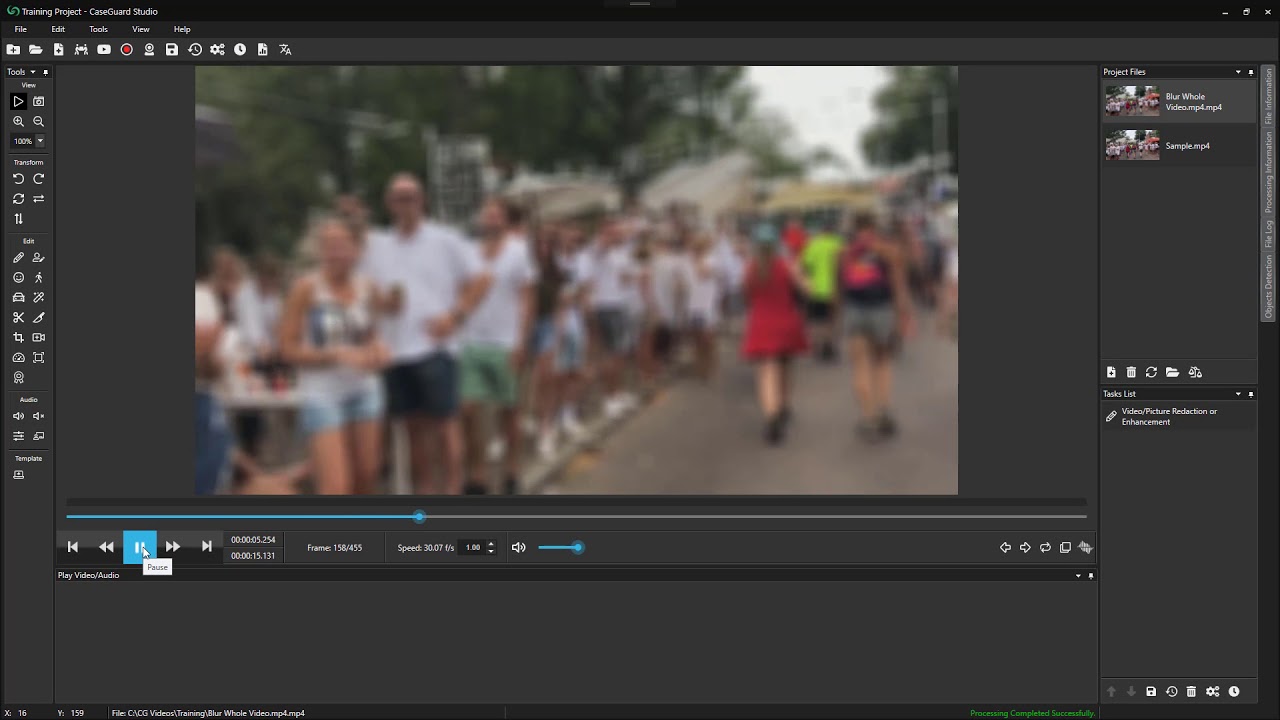Viewport: 1280px width, 720px height.
Task: Click the rewind button
Action: 106,547
